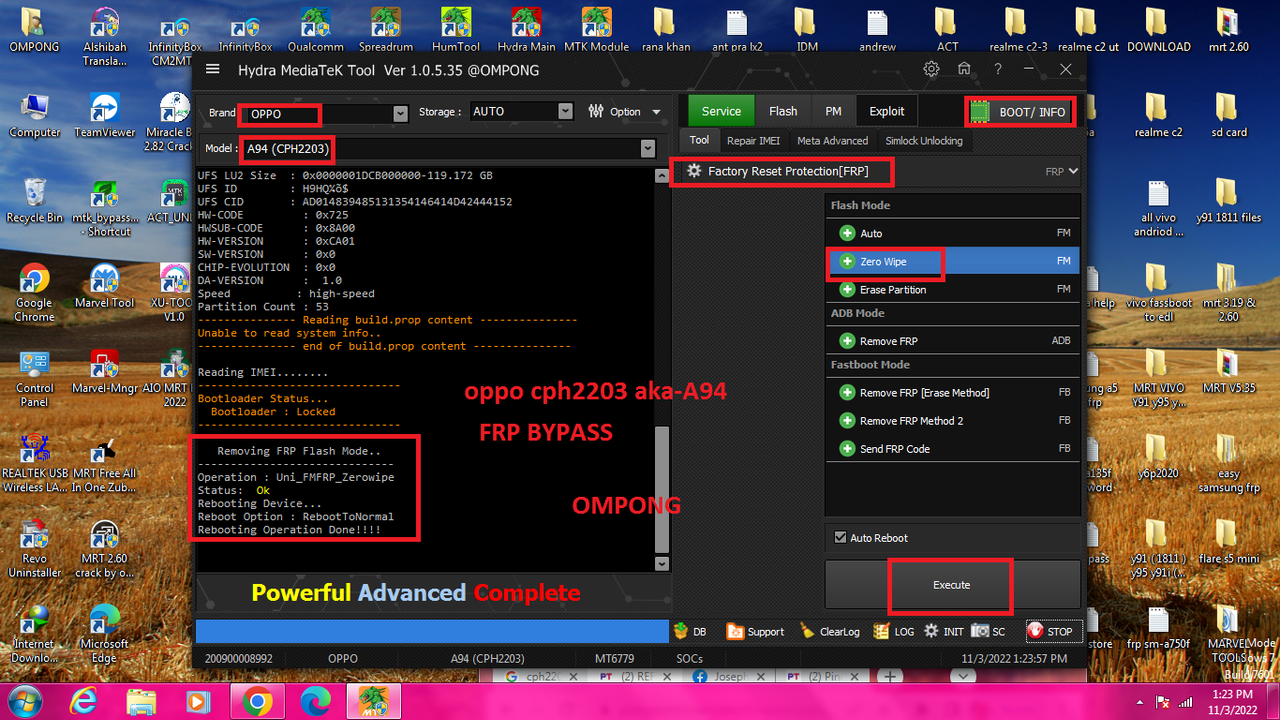1280x720 pixels.
Task: Click ClearLog broom icon
Action: [x=829, y=631]
